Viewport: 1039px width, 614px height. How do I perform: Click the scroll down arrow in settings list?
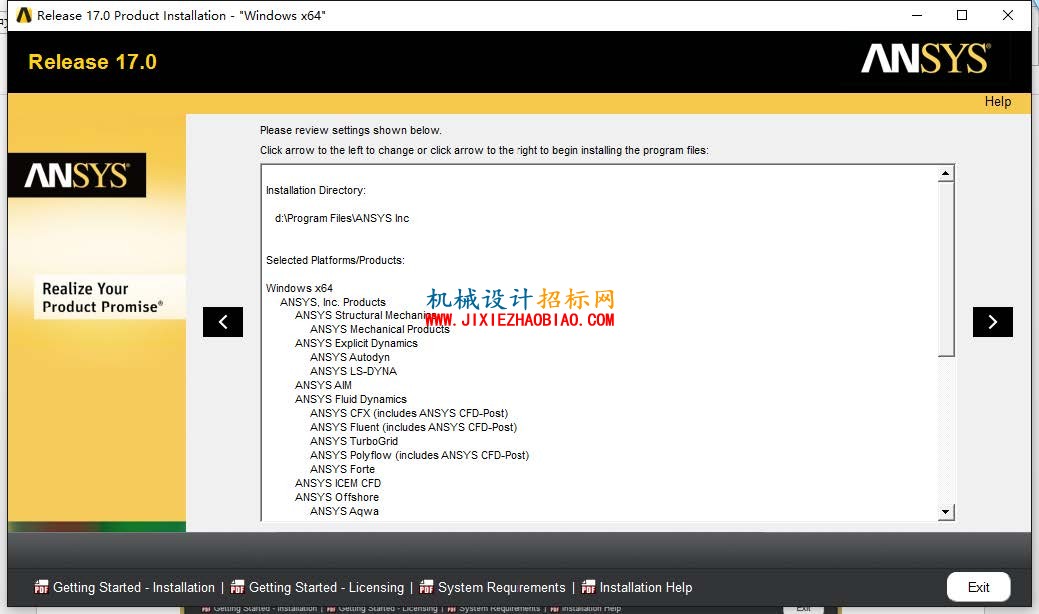(946, 511)
